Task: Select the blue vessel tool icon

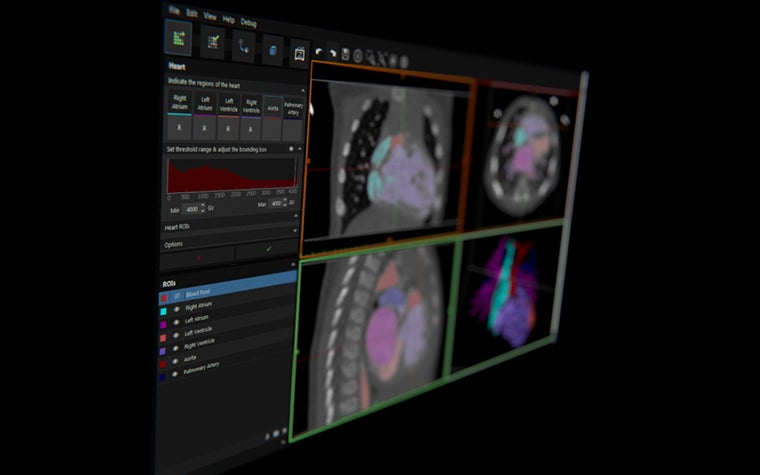Action: point(243,47)
